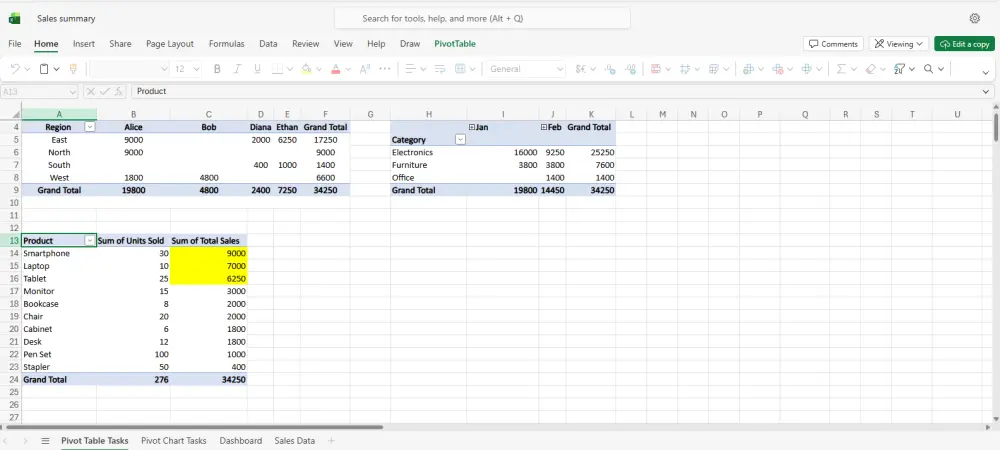Screen dimensions: 1000x450
Task: Toggle Bold formatting
Action: coord(217,69)
